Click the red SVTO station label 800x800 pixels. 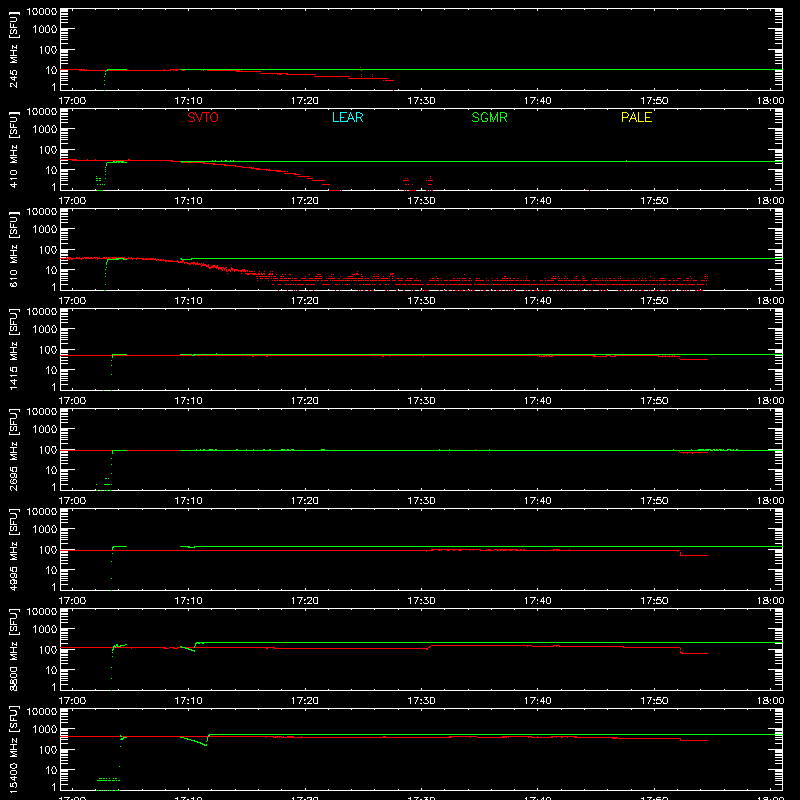point(203,117)
